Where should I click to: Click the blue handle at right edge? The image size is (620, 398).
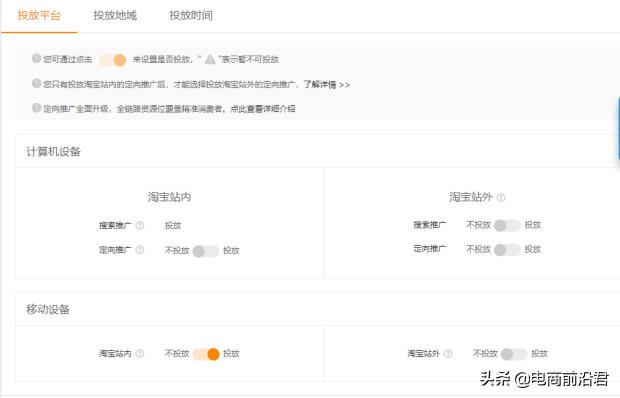pyautogui.click(x=618, y=128)
